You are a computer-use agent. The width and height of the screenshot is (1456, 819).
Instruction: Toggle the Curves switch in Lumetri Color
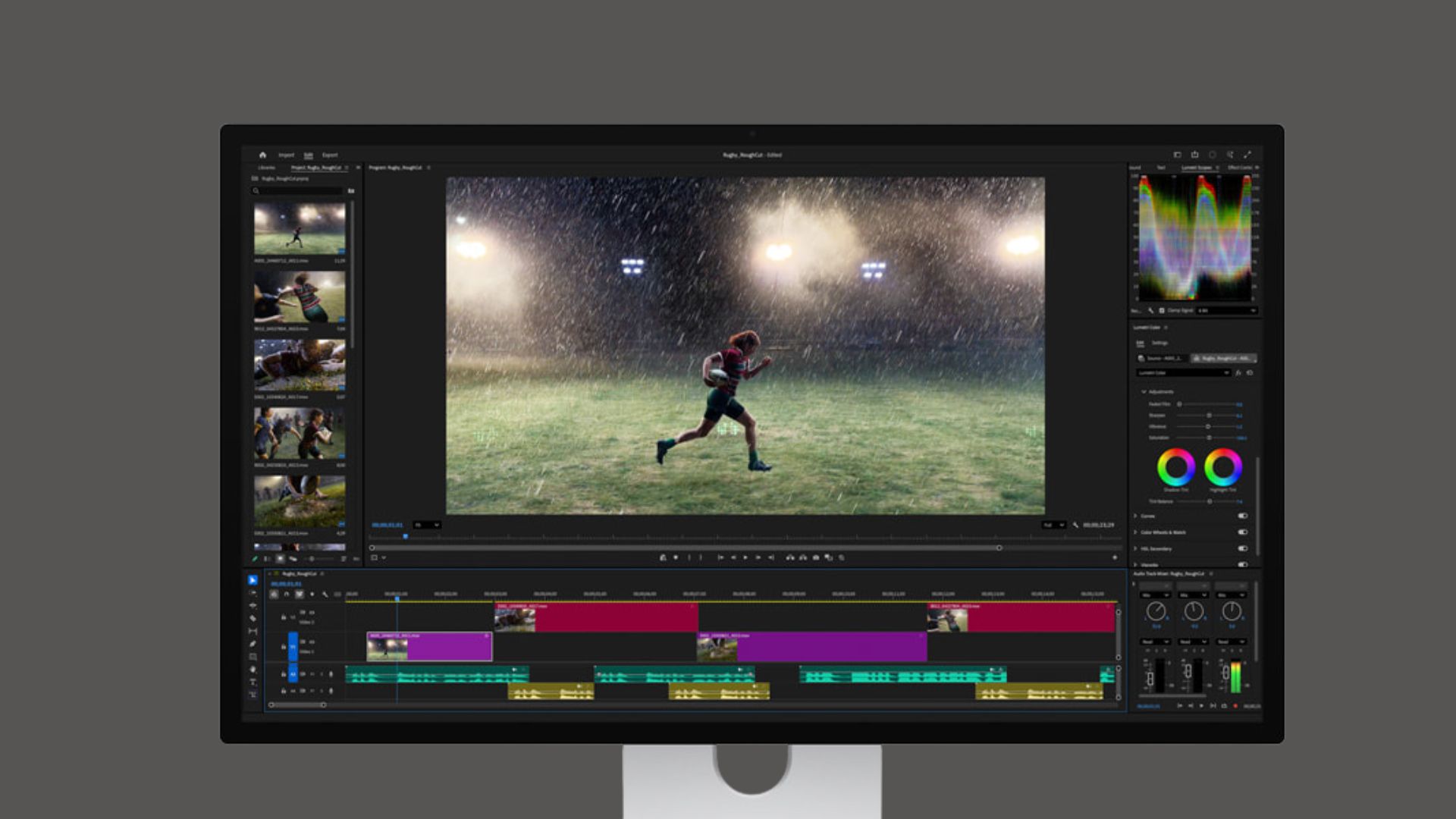point(1243,516)
